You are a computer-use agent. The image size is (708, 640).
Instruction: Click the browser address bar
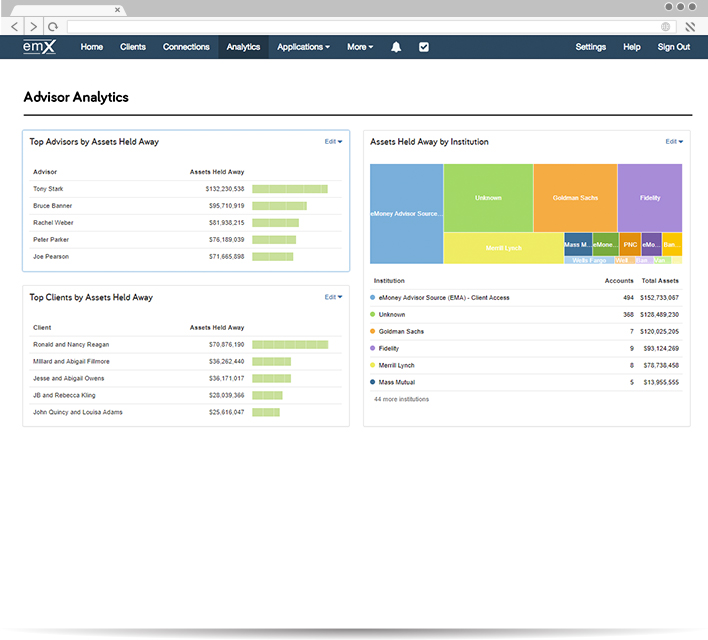click(x=371, y=27)
